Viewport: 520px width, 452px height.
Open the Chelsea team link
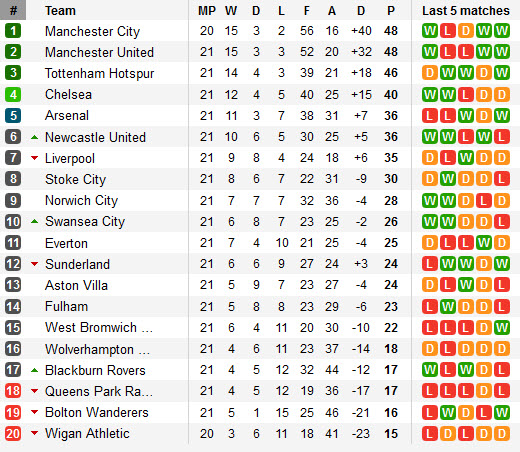(68, 95)
